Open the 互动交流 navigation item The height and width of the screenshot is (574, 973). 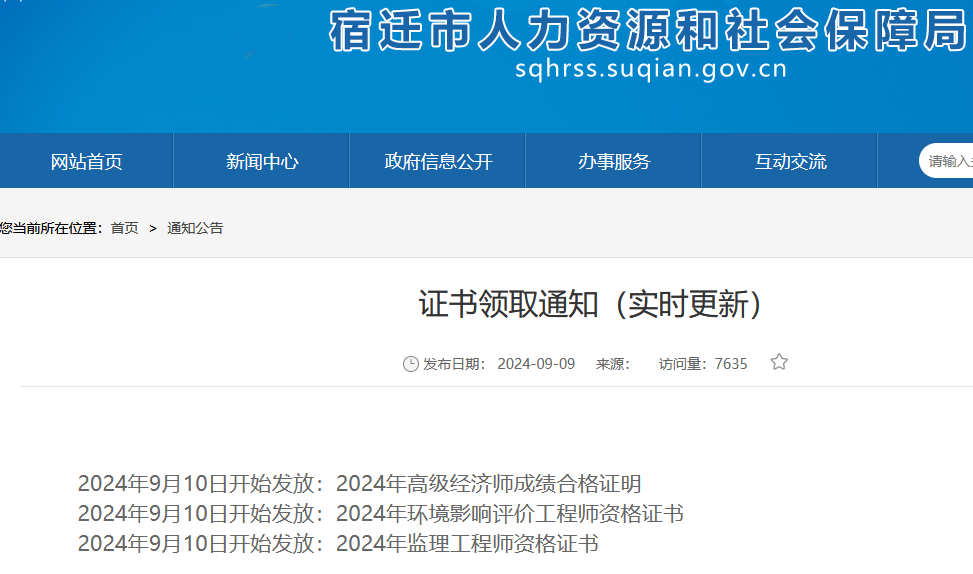pyautogui.click(x=790, y=161)
